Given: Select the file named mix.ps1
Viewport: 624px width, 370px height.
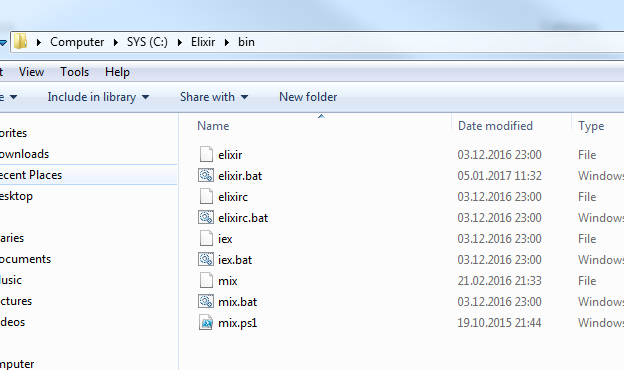Looking at the screenshot, I should (x=238, y=323).
